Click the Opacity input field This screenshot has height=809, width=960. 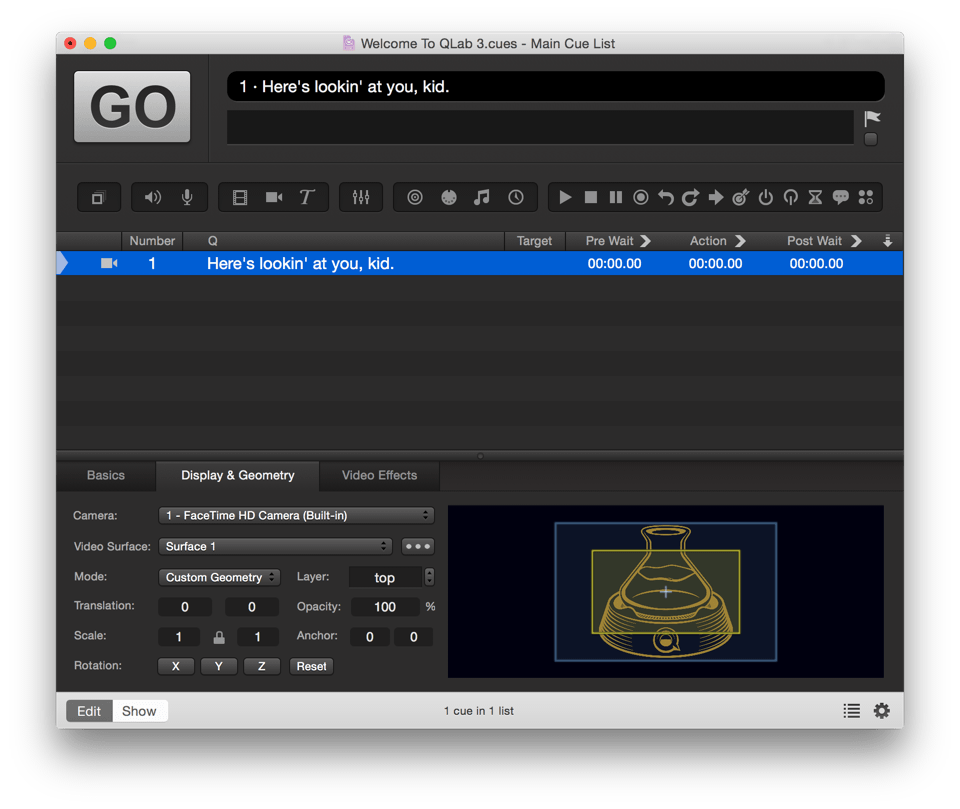(384, 607)
